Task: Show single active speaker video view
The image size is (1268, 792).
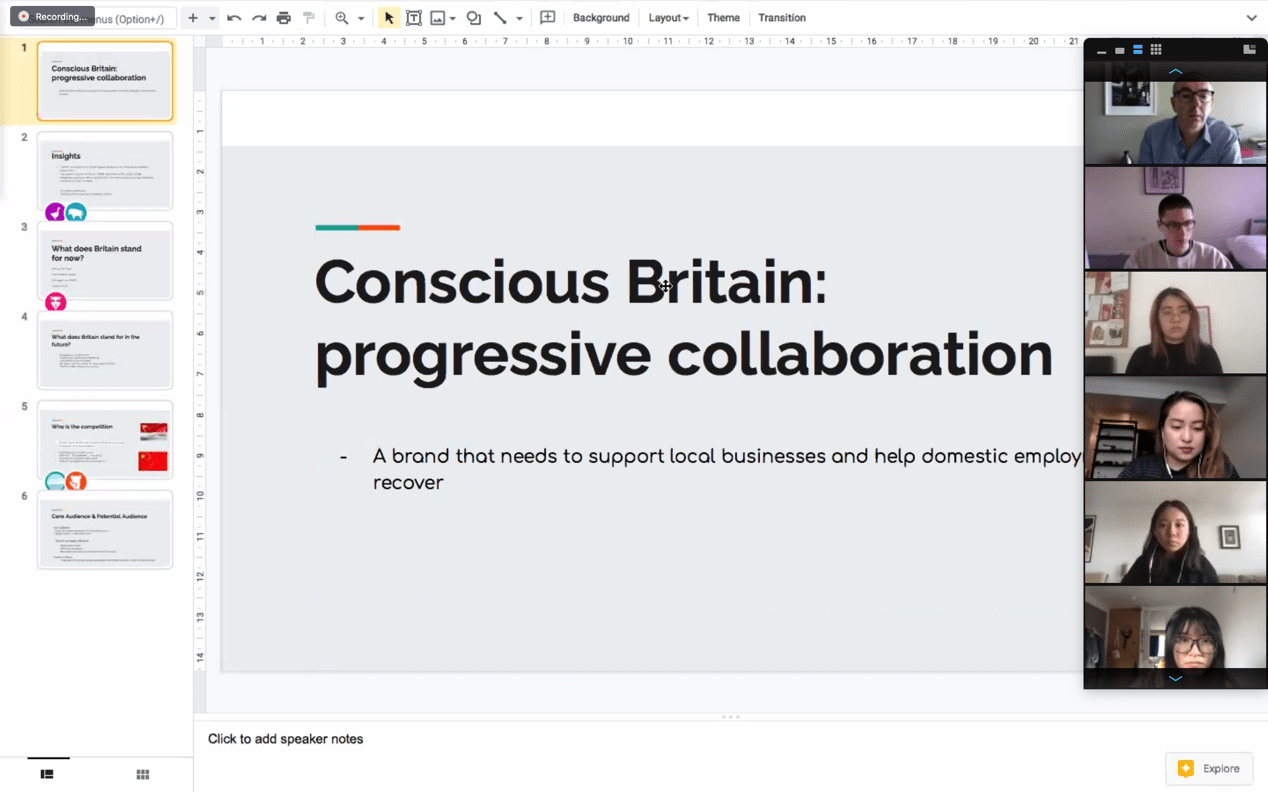Action: pyautogui.click(x=1119, y=50)
